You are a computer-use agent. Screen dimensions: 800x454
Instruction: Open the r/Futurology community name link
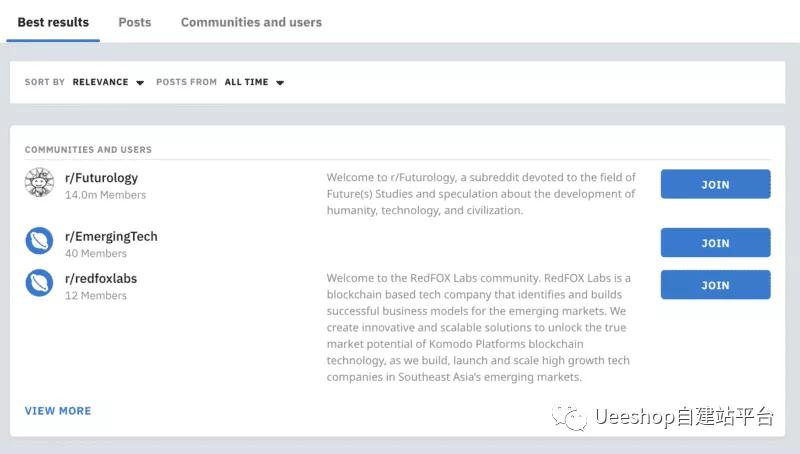[x=102, y=178]
